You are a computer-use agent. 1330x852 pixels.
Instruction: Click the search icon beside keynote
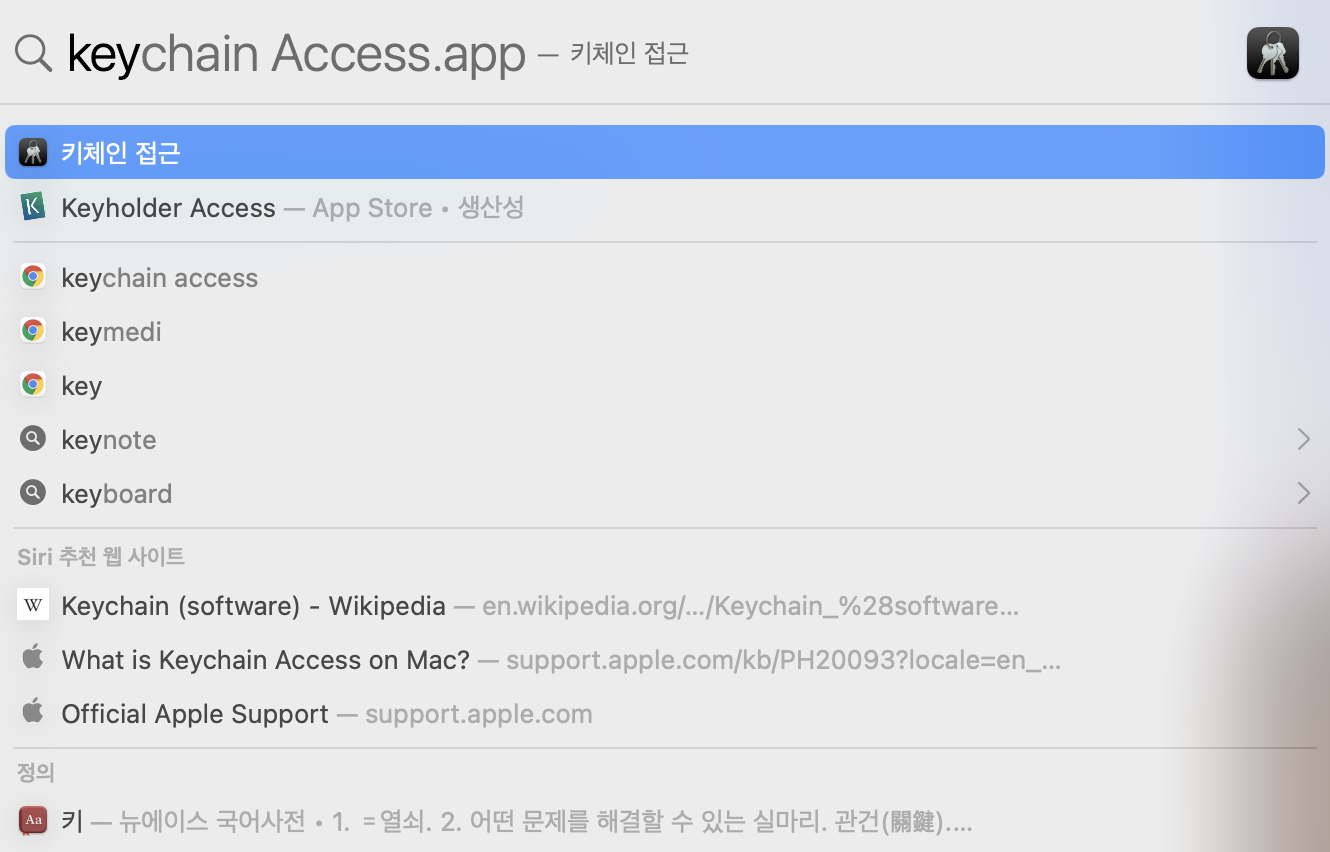point(33,439)
